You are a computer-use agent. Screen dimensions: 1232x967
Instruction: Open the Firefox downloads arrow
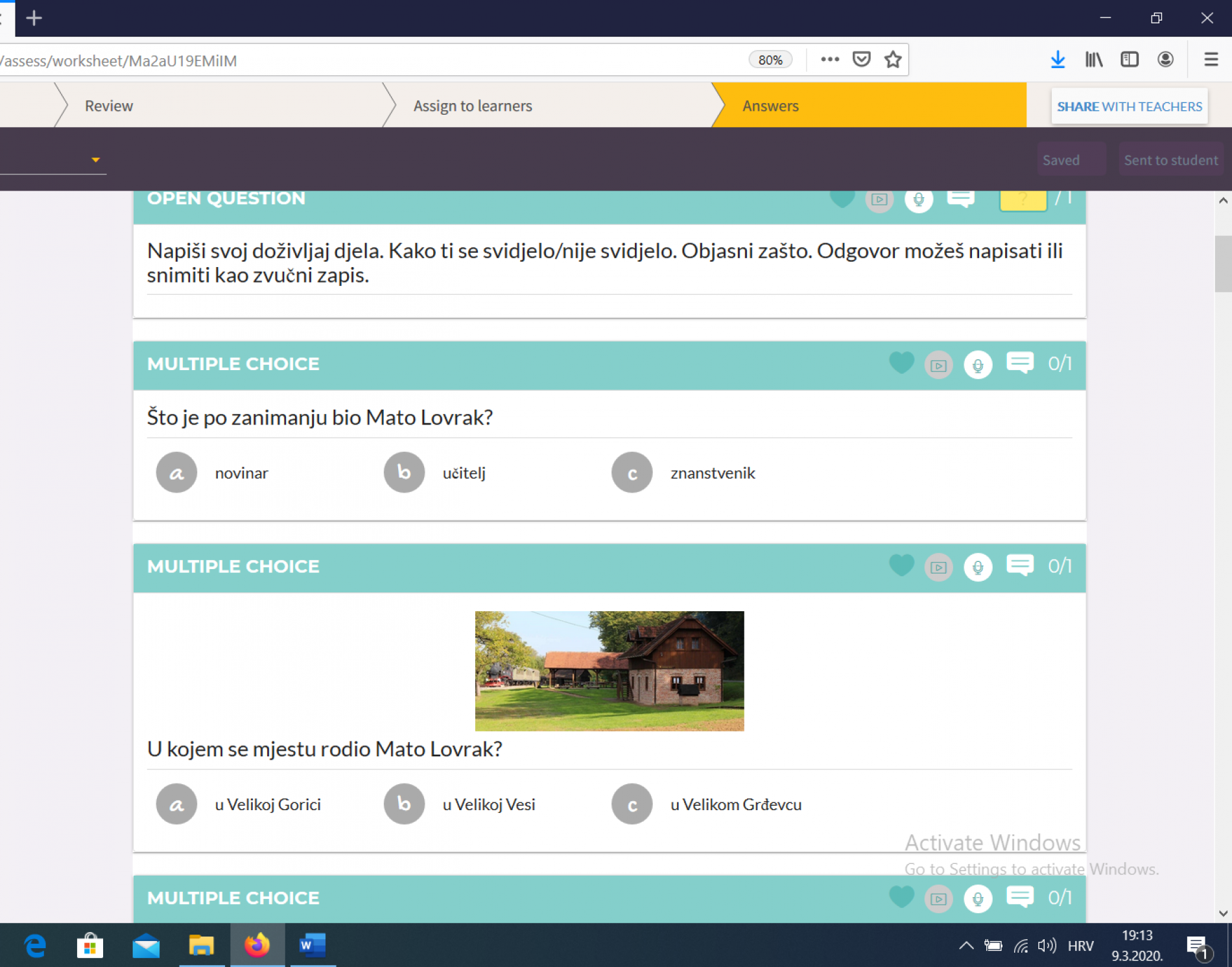point(1058,60)
